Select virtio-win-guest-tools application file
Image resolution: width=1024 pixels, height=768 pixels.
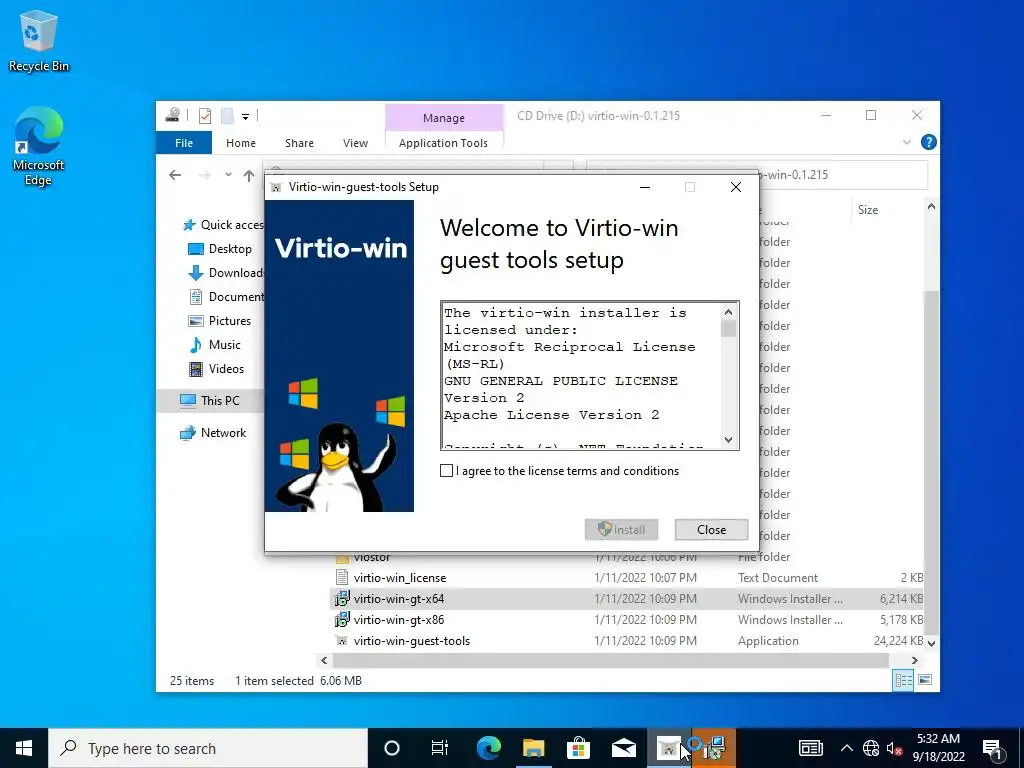click(411, 641)
